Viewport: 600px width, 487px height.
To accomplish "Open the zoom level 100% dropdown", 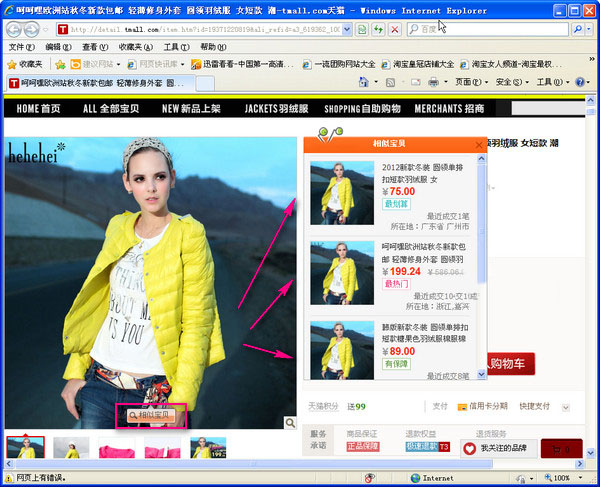I will [x=580, y=478].
